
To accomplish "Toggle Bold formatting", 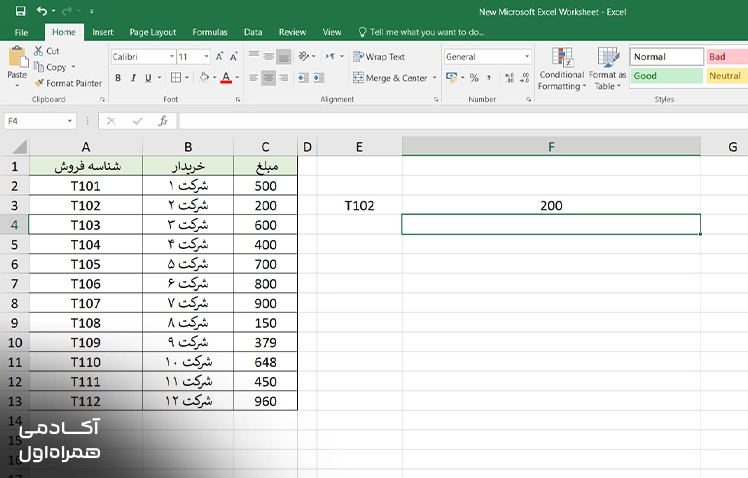I will 118,78.
